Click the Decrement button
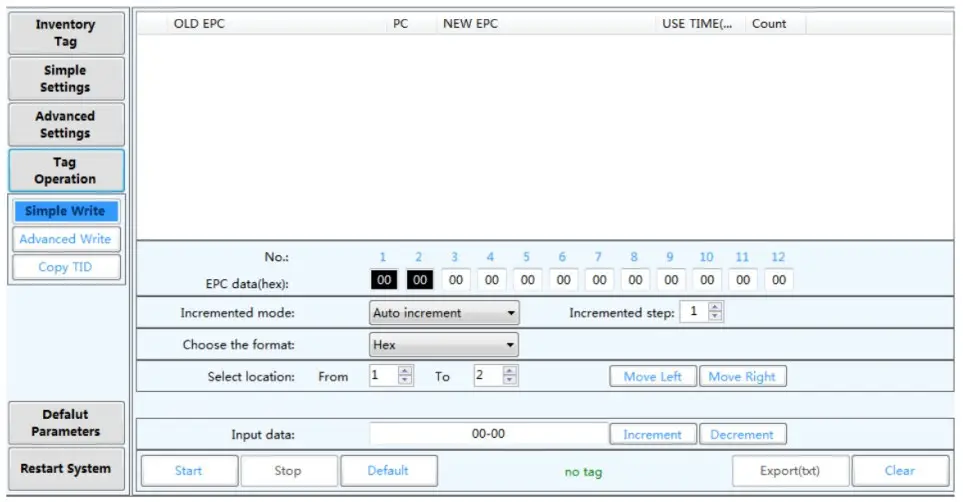 pyautogui.click(x=743, y=434)
